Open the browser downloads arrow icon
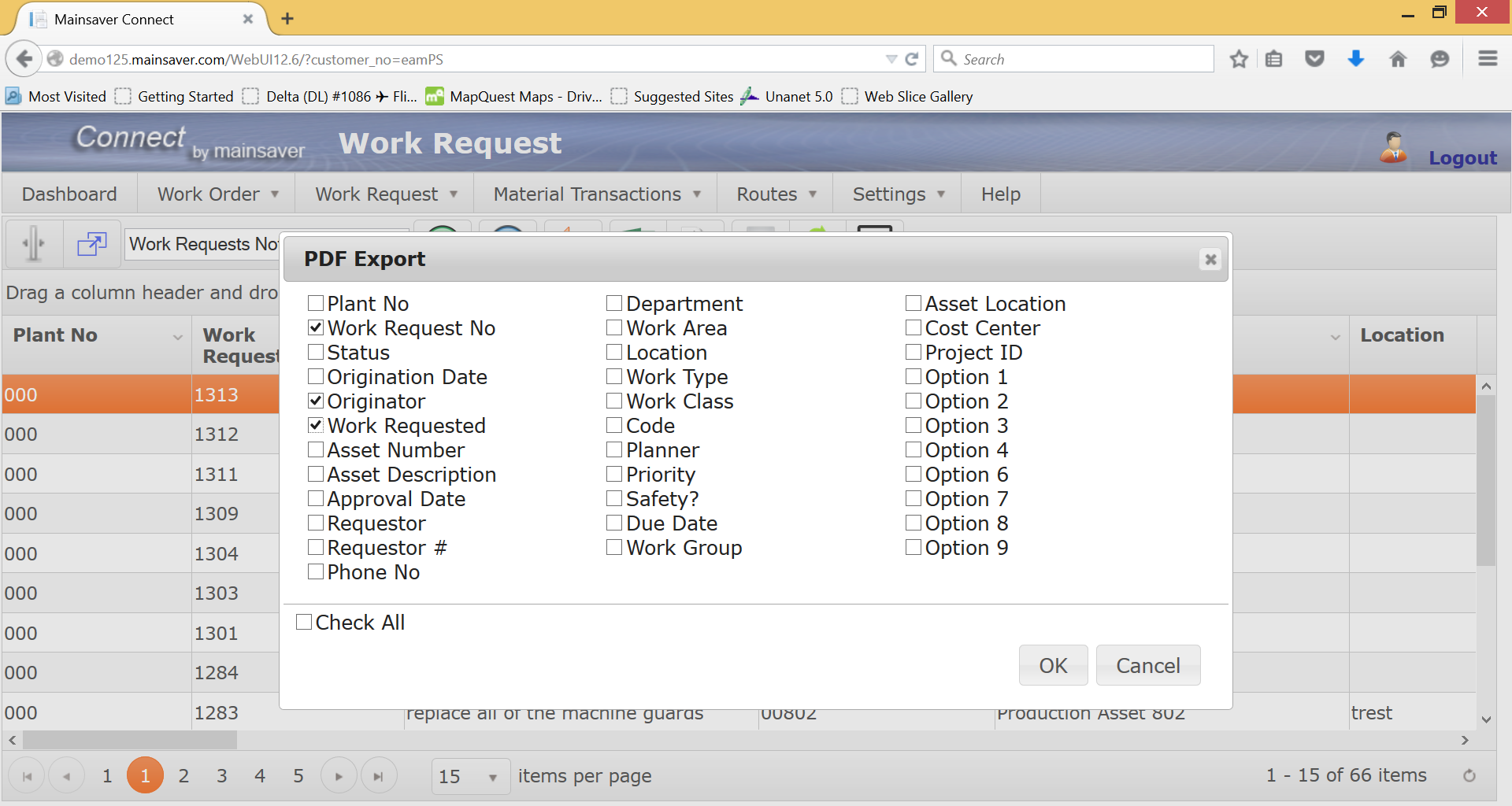 coord(1355,59)
